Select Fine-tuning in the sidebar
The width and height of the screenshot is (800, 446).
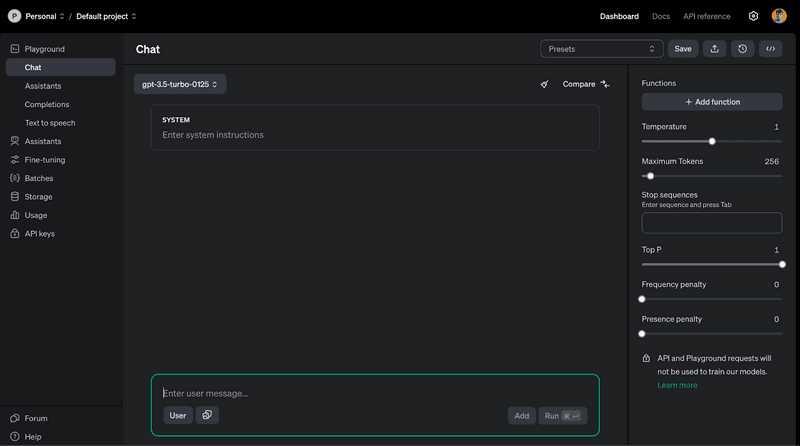(x=45, y=160)
